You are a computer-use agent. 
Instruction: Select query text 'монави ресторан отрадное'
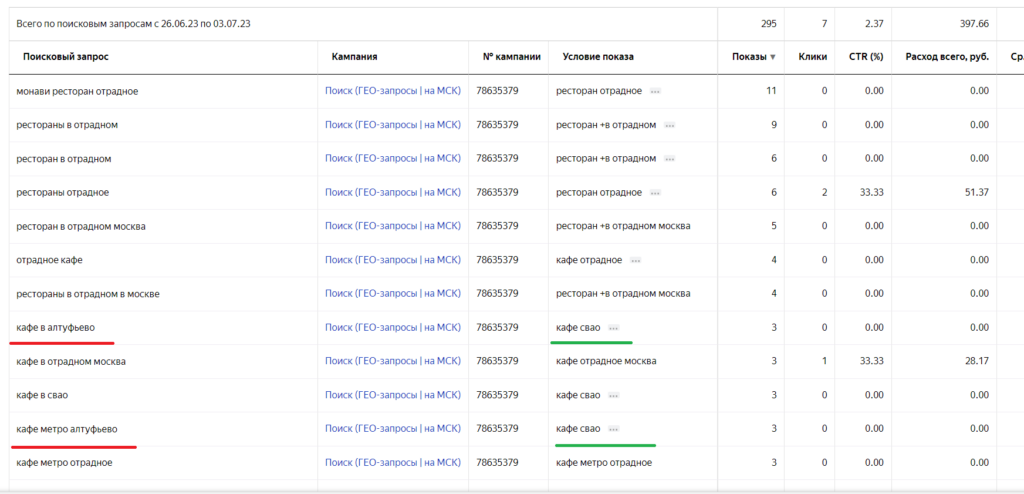[77, 91]
